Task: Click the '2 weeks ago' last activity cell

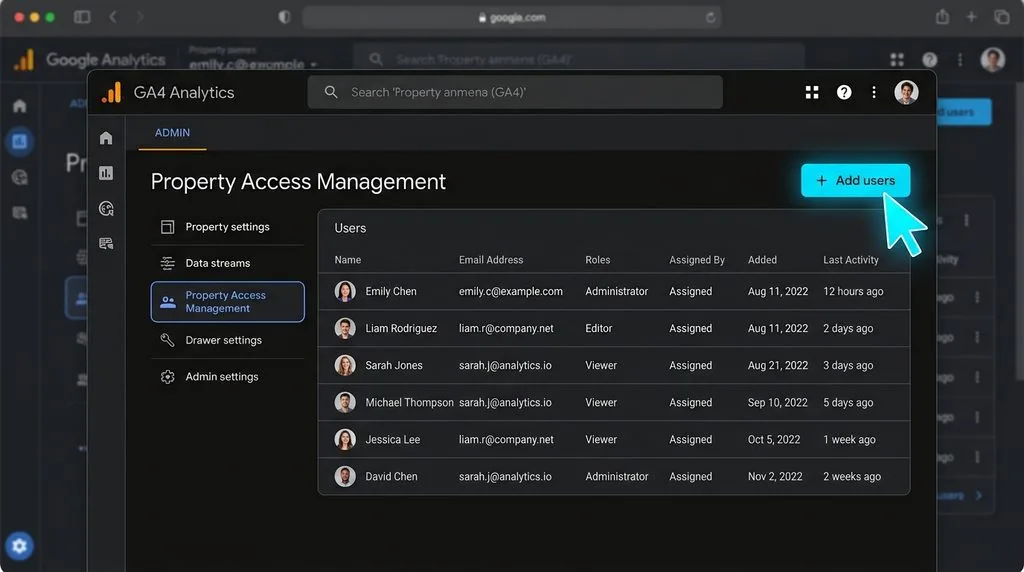Action: pos(852,477)
